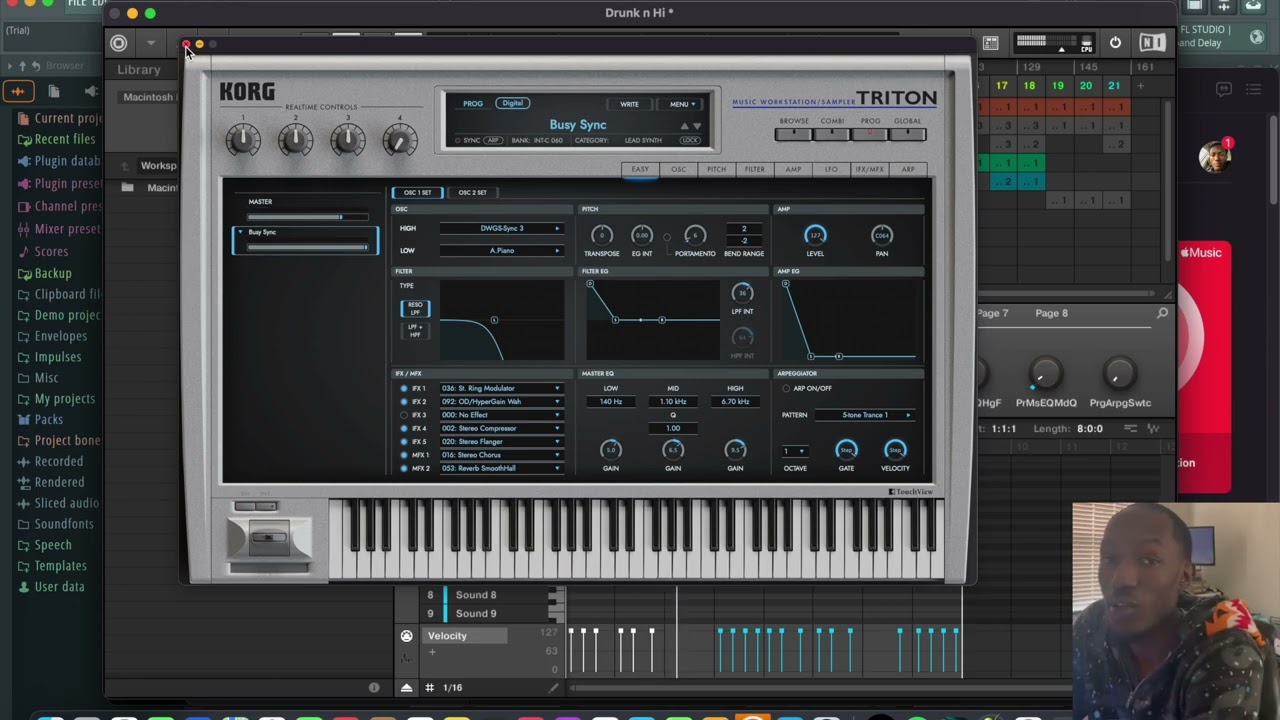Image resolution: width=1280 pixels, height=720 pixels.
Task: Open arpeggiator PATTERN 5-tone Trance dropdown
Action: pyautogui.click(x=864, y=415)
